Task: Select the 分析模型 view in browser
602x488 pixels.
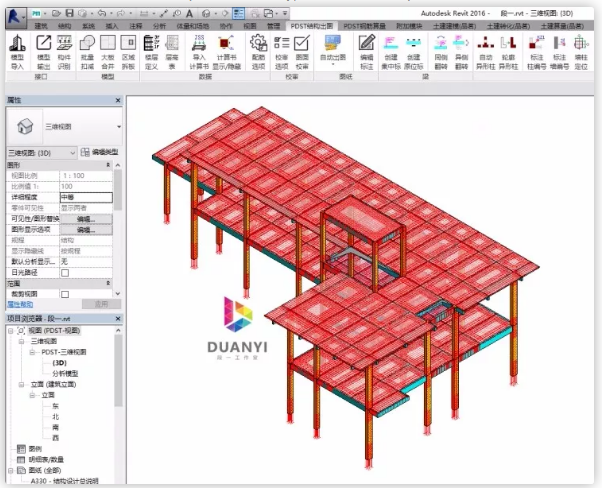Action: pos(66,372)
